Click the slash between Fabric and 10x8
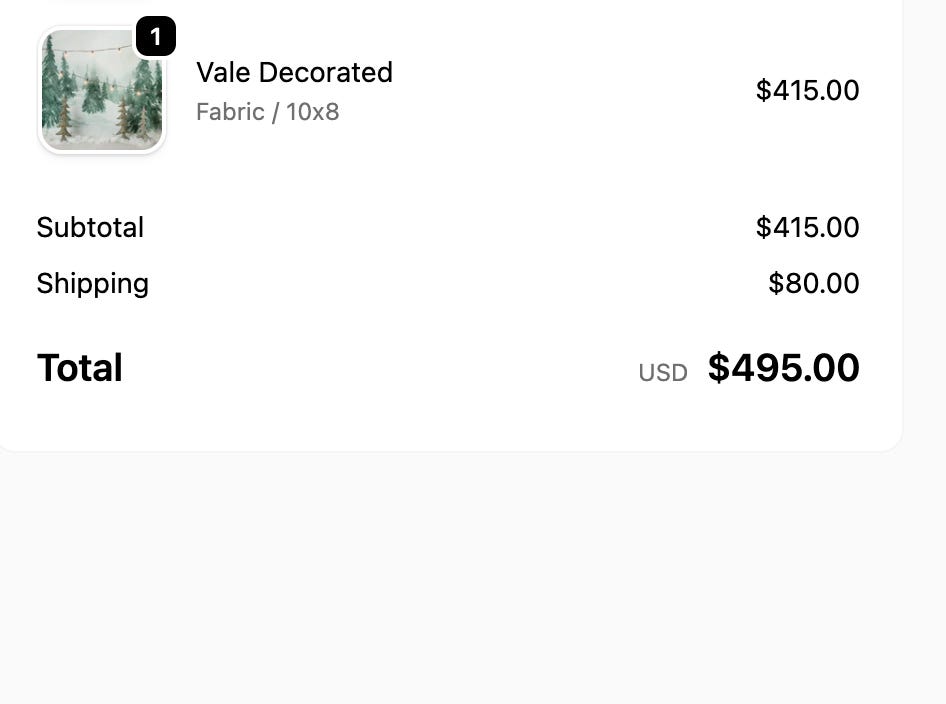946x704 pixels. tap(276, 112)
